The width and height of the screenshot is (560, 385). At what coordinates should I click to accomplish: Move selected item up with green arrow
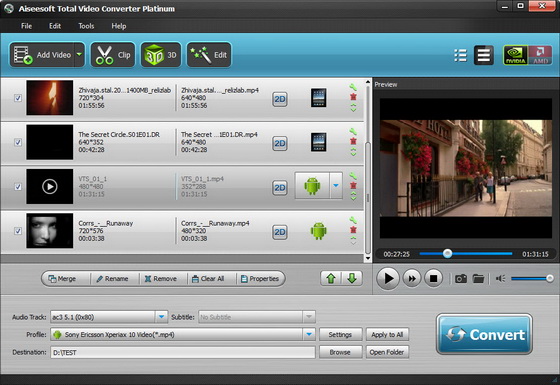point(331,278)
